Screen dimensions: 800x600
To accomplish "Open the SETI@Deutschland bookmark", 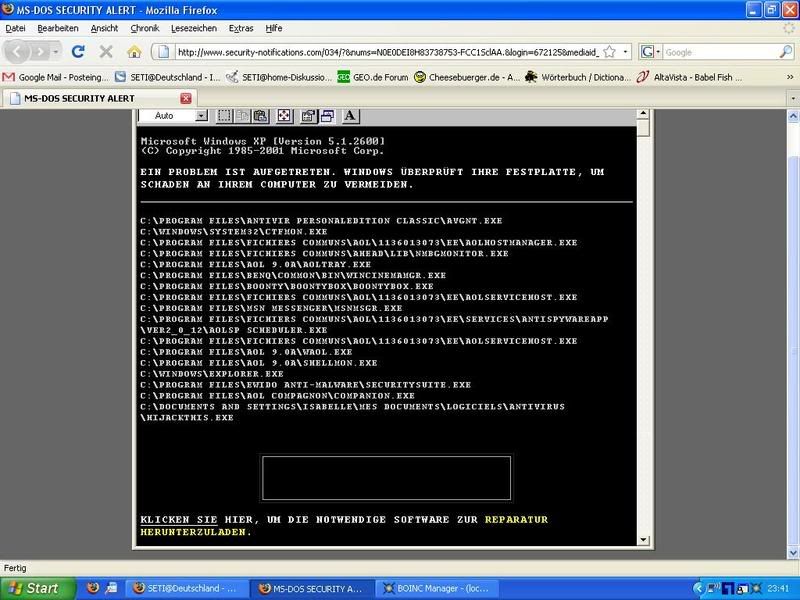I will pos(167,77).
